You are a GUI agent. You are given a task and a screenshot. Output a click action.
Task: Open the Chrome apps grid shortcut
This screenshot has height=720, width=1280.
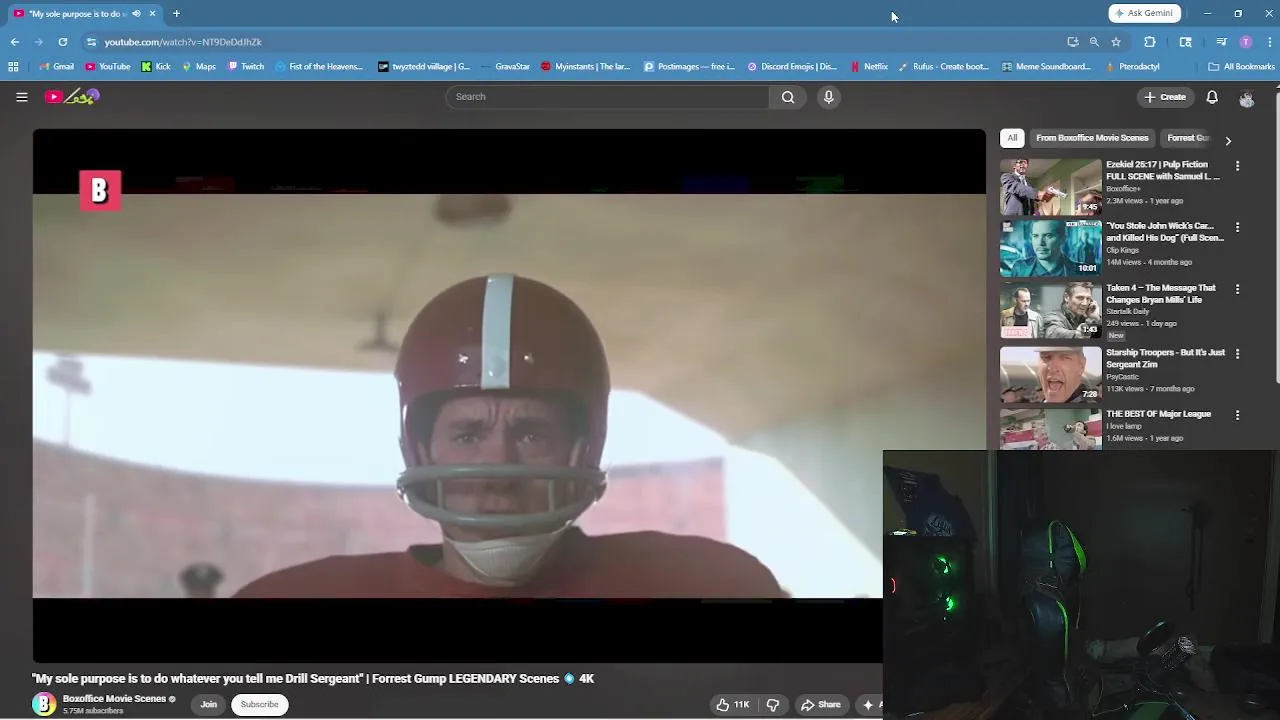click(x=13, y=67)
